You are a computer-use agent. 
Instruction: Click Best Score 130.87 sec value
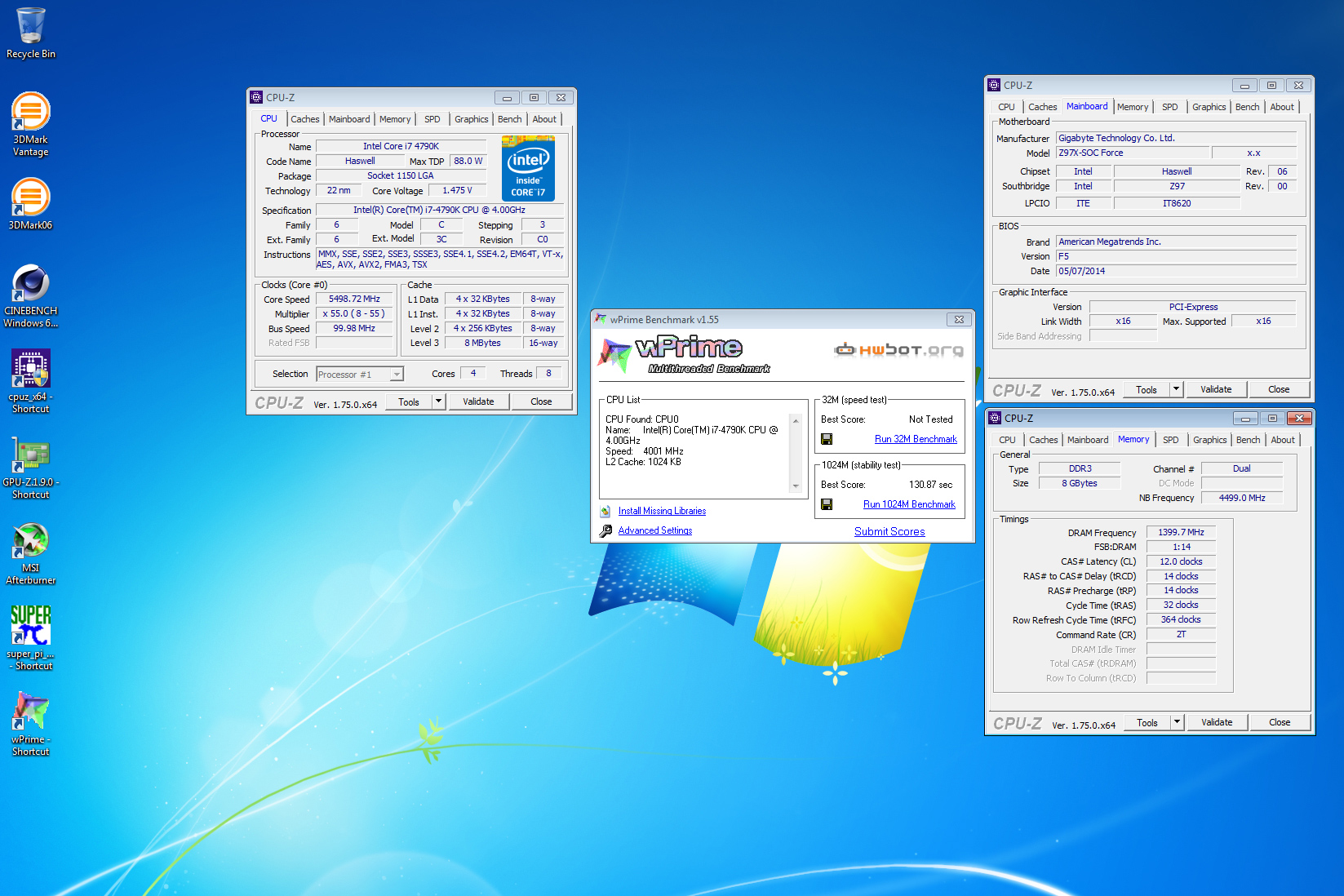pos(930,485)
